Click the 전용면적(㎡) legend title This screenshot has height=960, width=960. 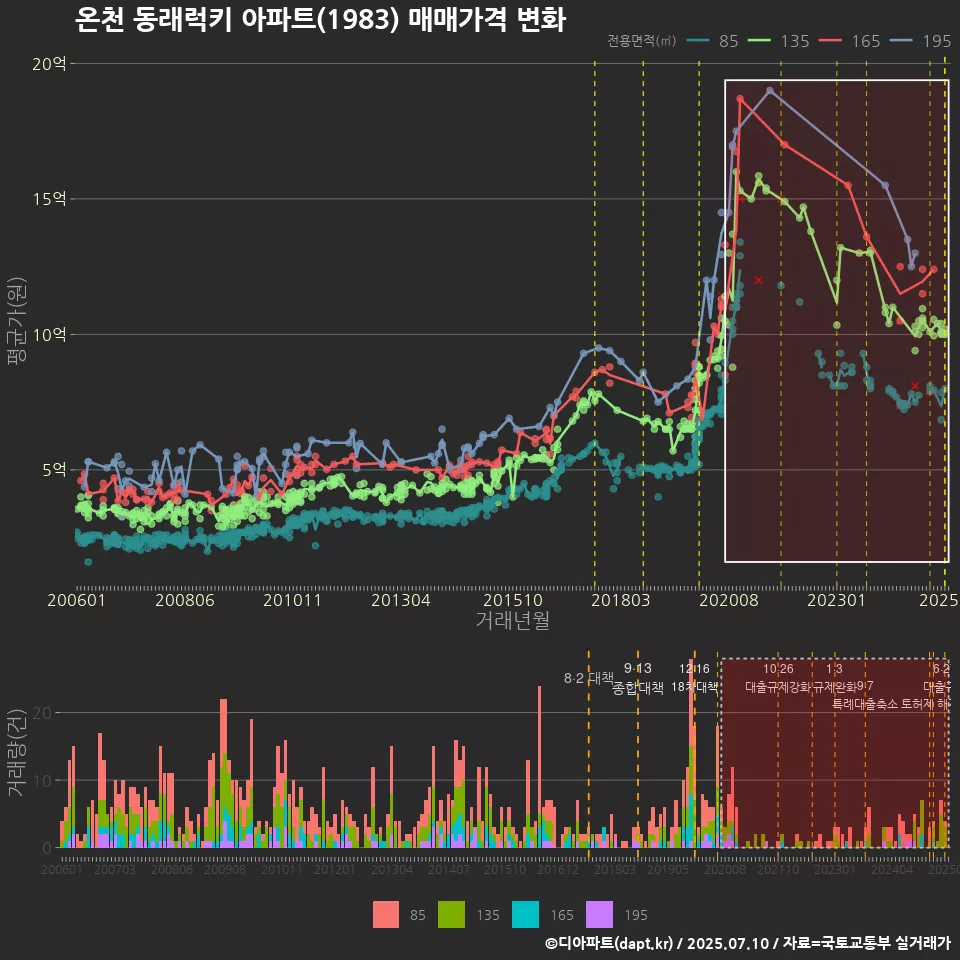click(642, 41)
